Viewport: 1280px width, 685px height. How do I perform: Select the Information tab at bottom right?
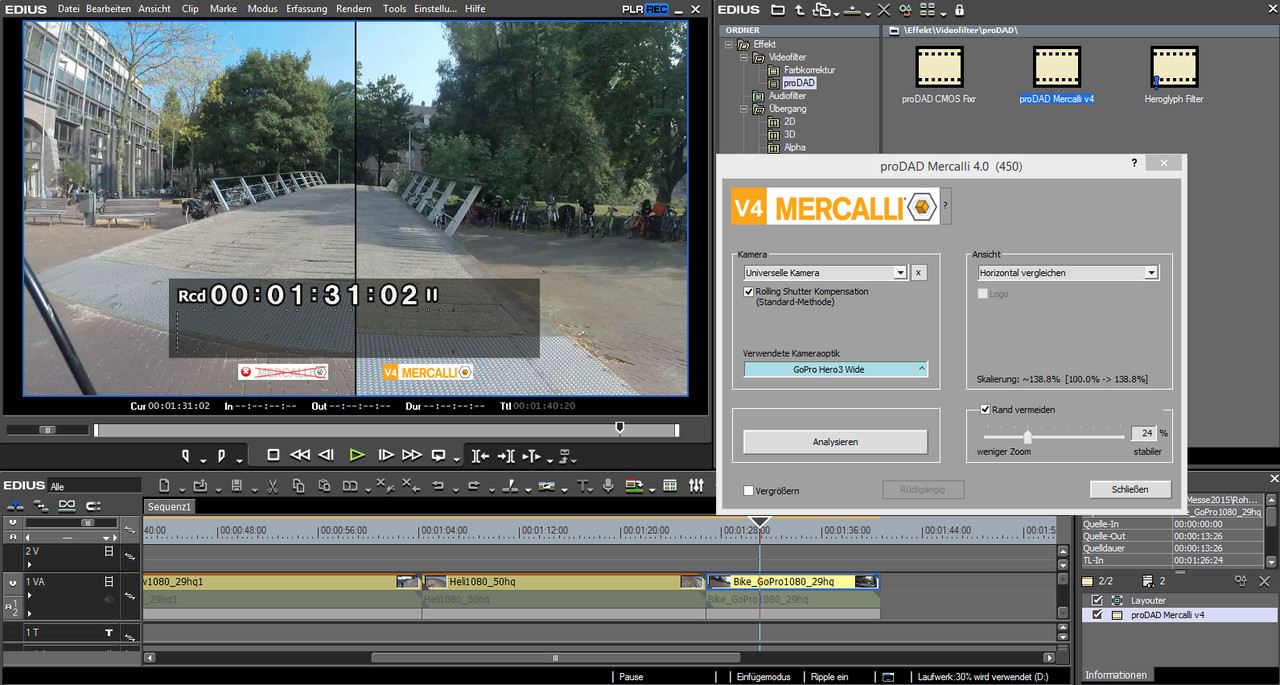(x=1116, y=675)
